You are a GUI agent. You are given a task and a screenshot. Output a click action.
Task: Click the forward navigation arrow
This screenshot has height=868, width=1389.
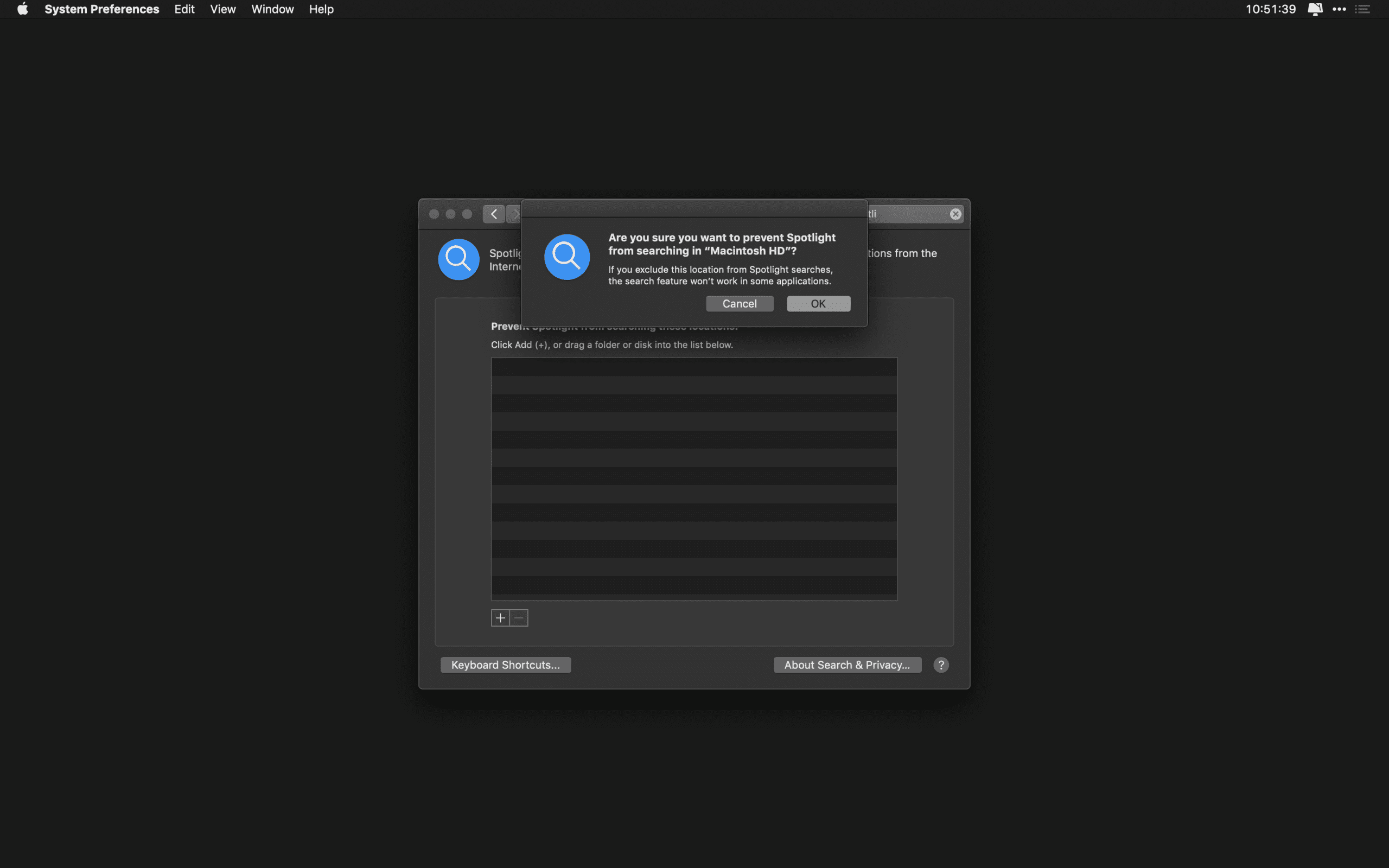point(516,213)
